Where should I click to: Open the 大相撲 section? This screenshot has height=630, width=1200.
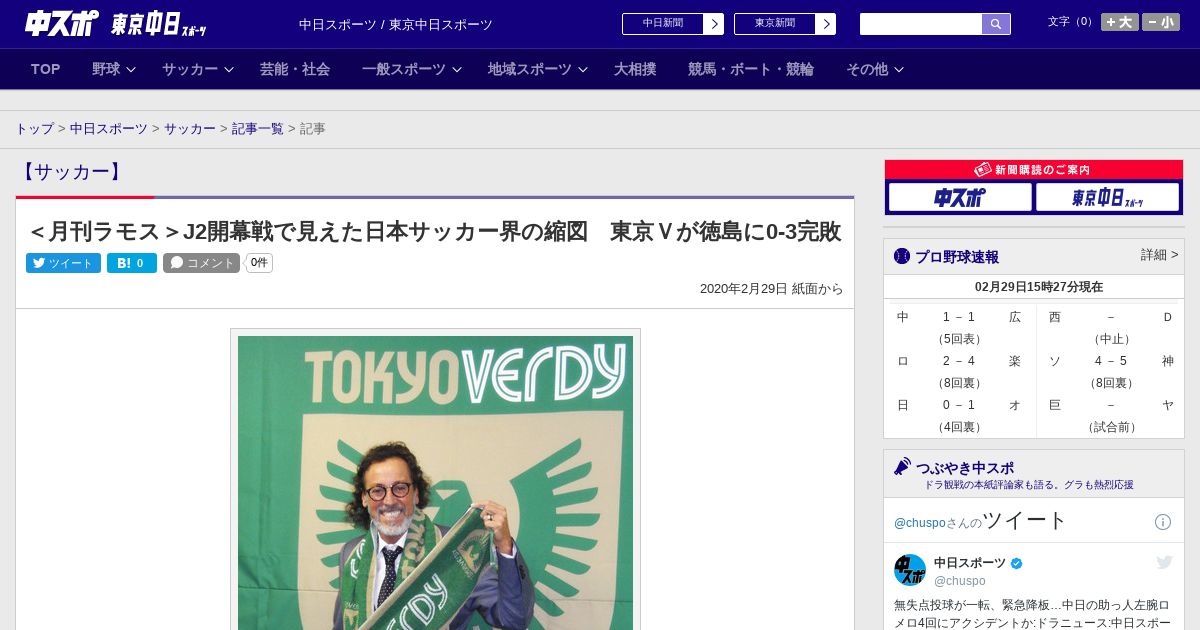coord(635,69)
